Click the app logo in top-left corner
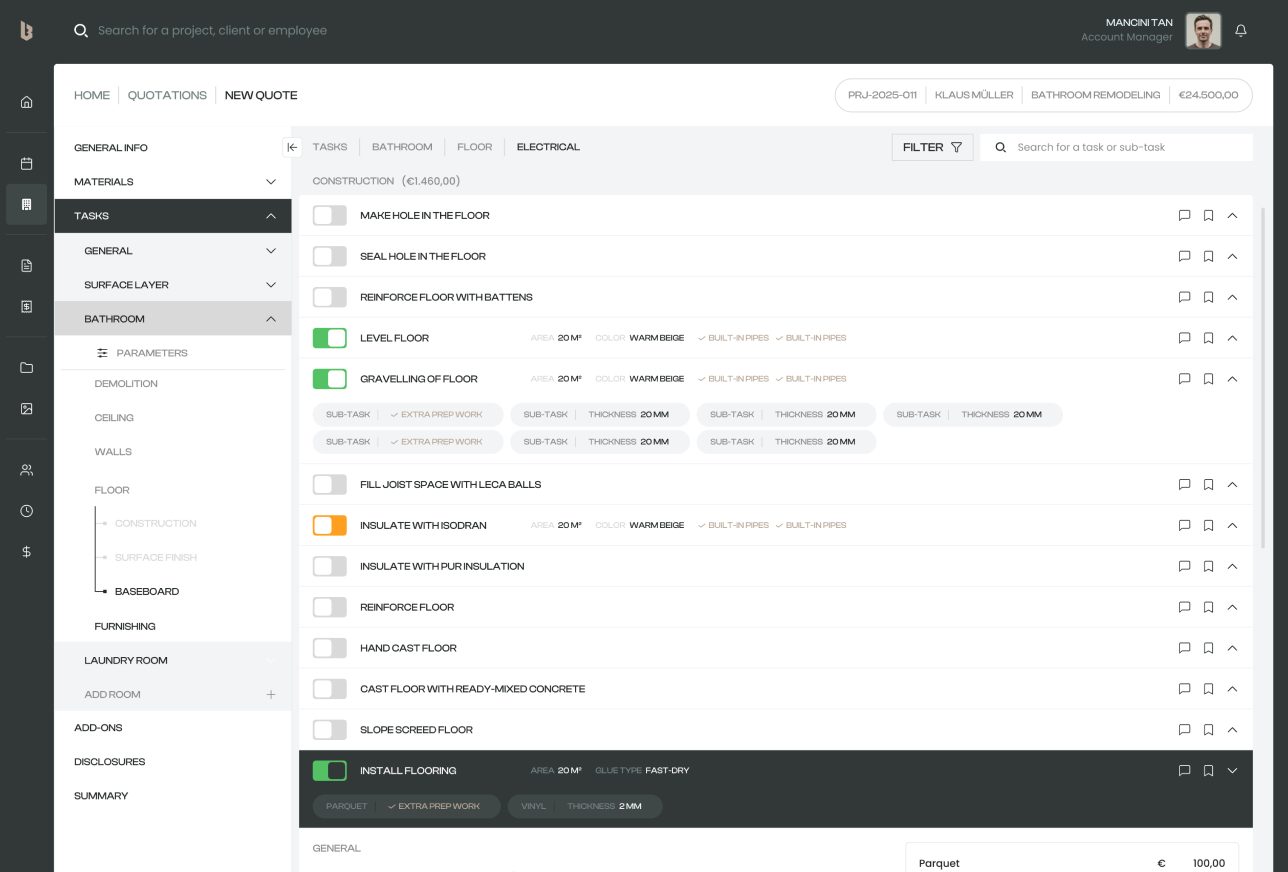This screenshot has height=872, width=1288. tap(27, 31)
